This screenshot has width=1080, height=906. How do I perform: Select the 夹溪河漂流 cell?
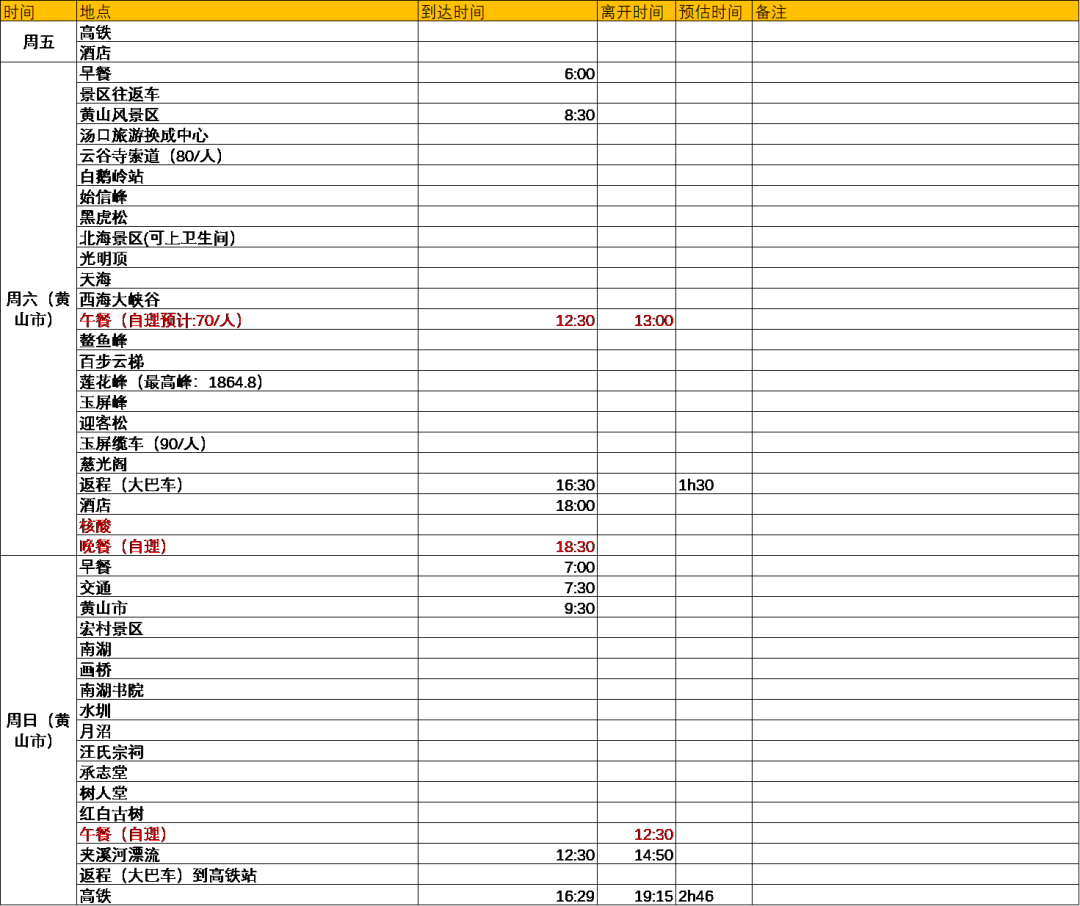(x=247, y=854)
